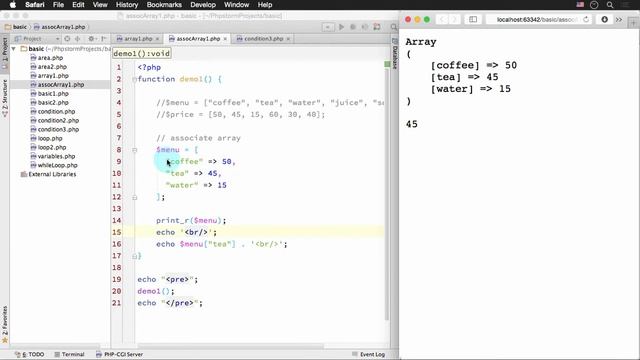Open the Event Log
Image resolution: width=640 pixels, height=360 pixels.
(369, 354)
